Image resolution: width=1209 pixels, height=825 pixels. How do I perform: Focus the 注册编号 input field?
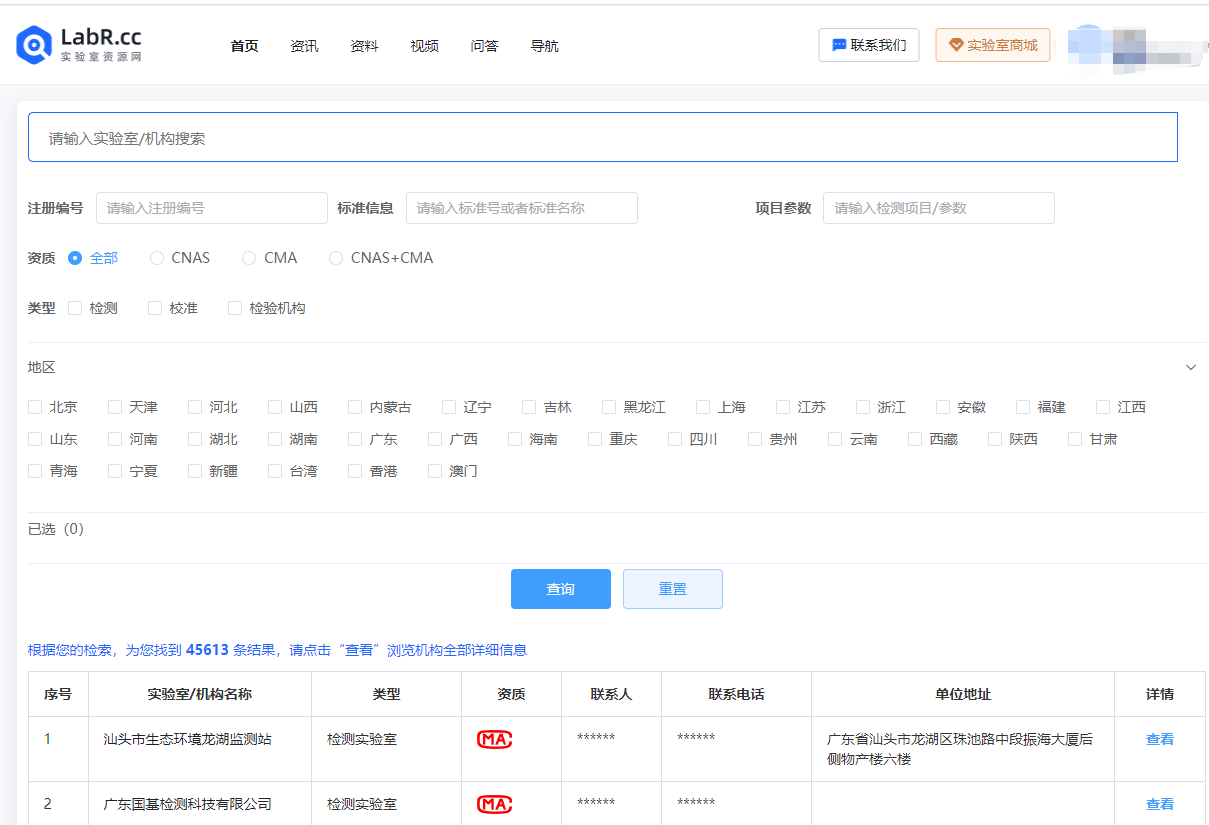tap(212, 208)
